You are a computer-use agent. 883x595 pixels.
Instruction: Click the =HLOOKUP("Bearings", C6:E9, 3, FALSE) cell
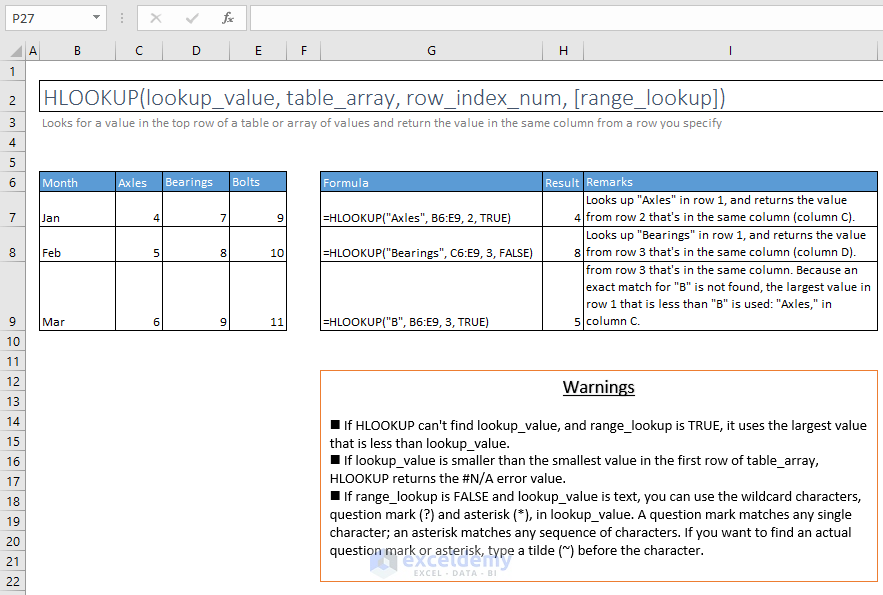431,244
